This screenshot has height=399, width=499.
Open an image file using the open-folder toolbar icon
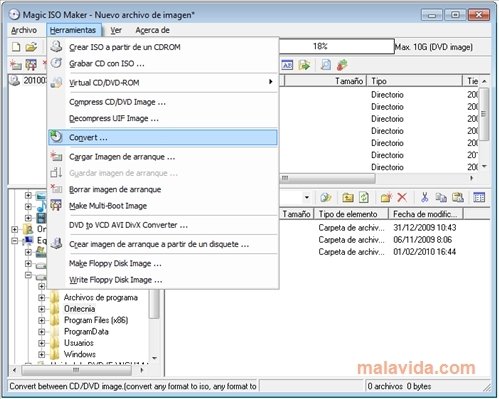tap(31, 47)
